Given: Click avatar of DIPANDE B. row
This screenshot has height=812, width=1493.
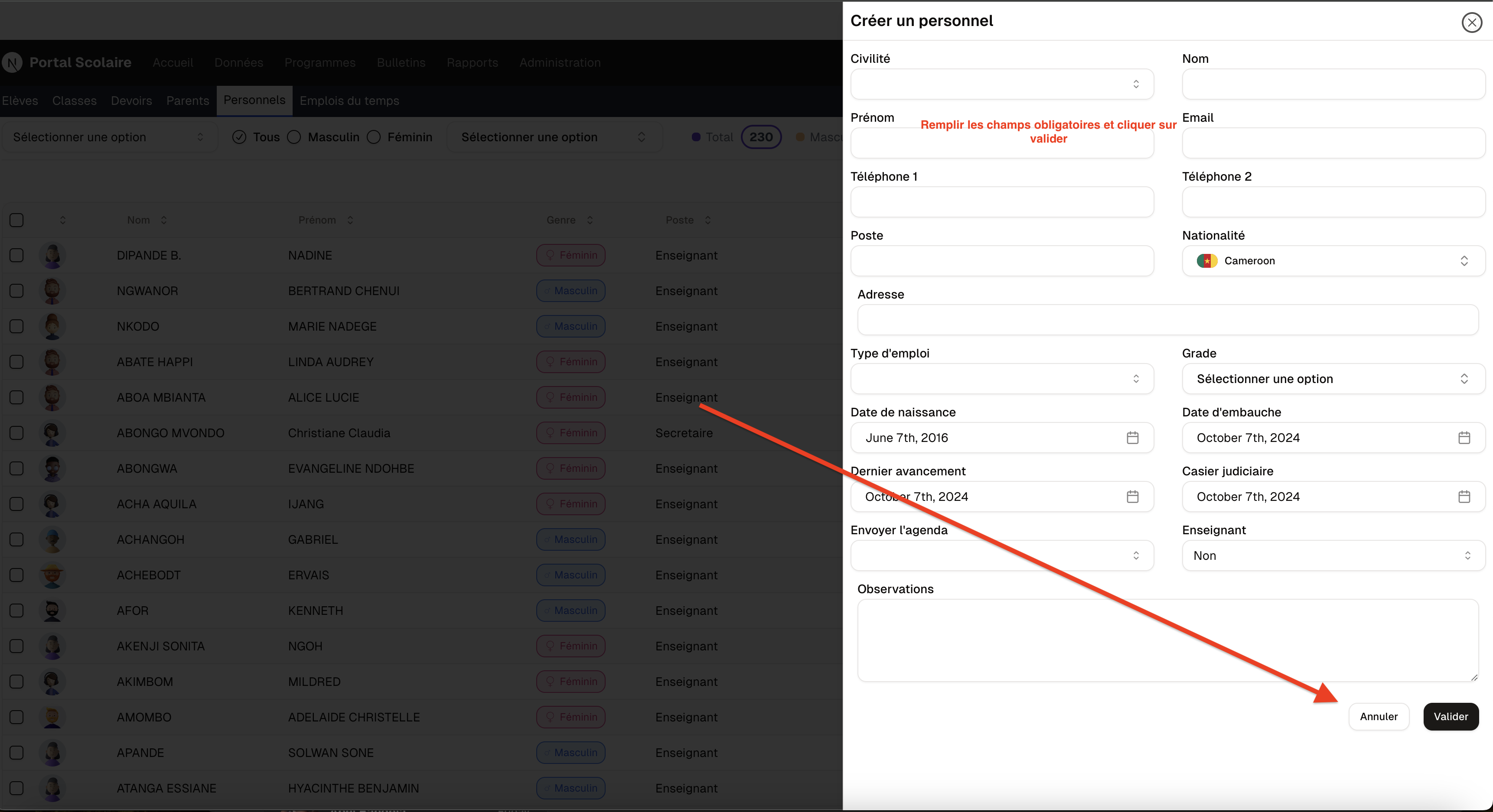Looking at the screenshot, I should click(52, 255).
